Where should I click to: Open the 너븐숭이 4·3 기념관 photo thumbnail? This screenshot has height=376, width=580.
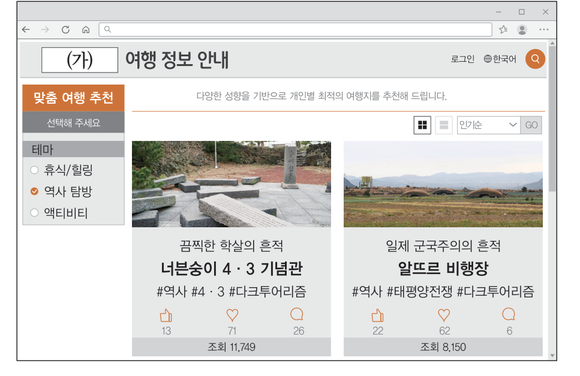232,184
